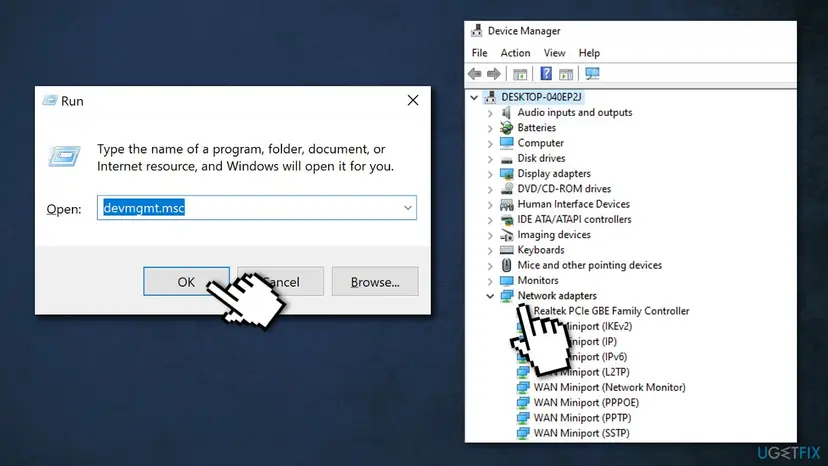
Task: Click the Device Manager title bar icon
Action: (x=477, y=31)
